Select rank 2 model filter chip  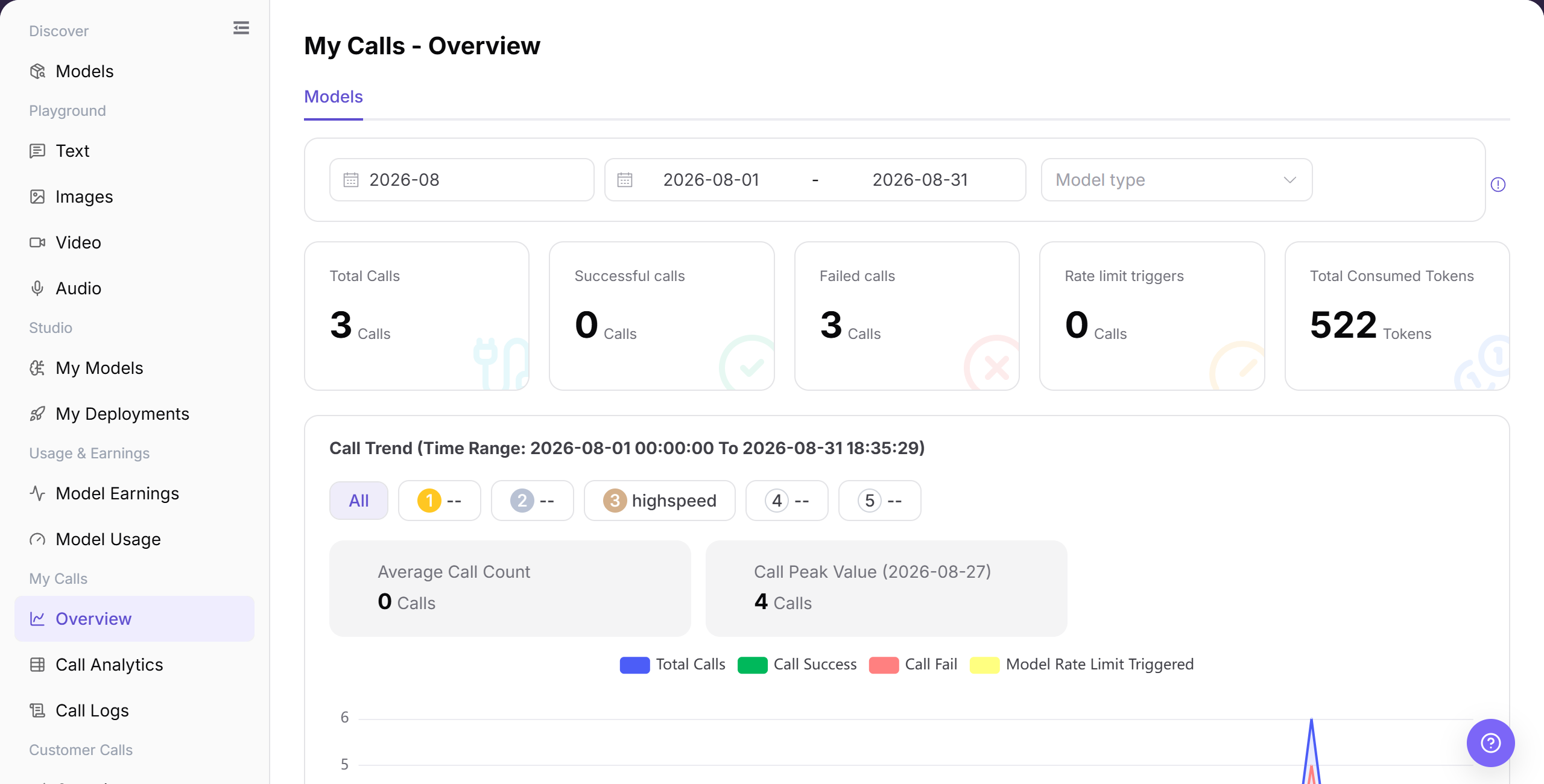(x=533, y=501)
